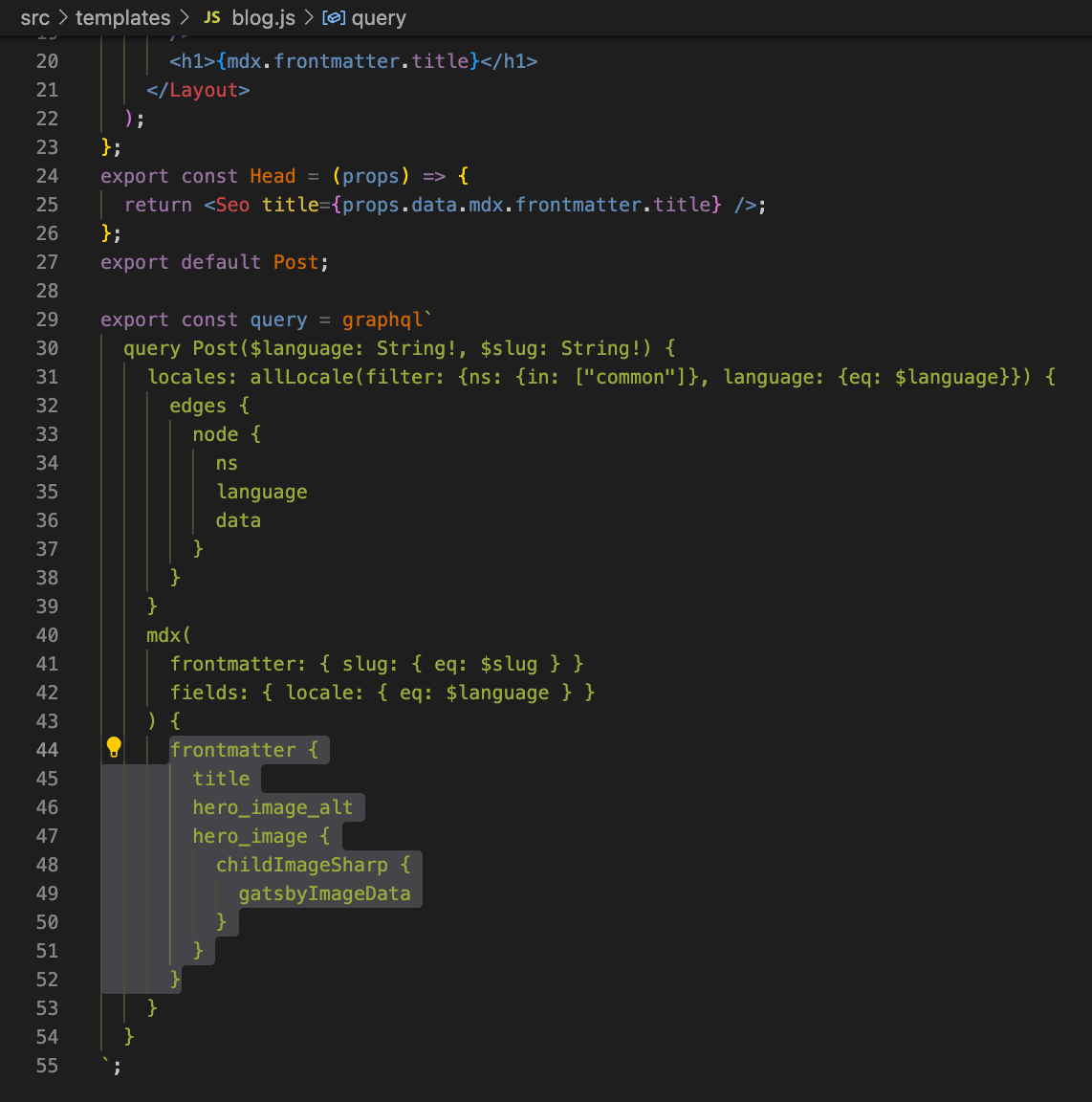Image resolution: width=1092 pixels, height=1102 pixels.
Task: Click 'Seo' component name on line 25
Action: click(232, 205)
